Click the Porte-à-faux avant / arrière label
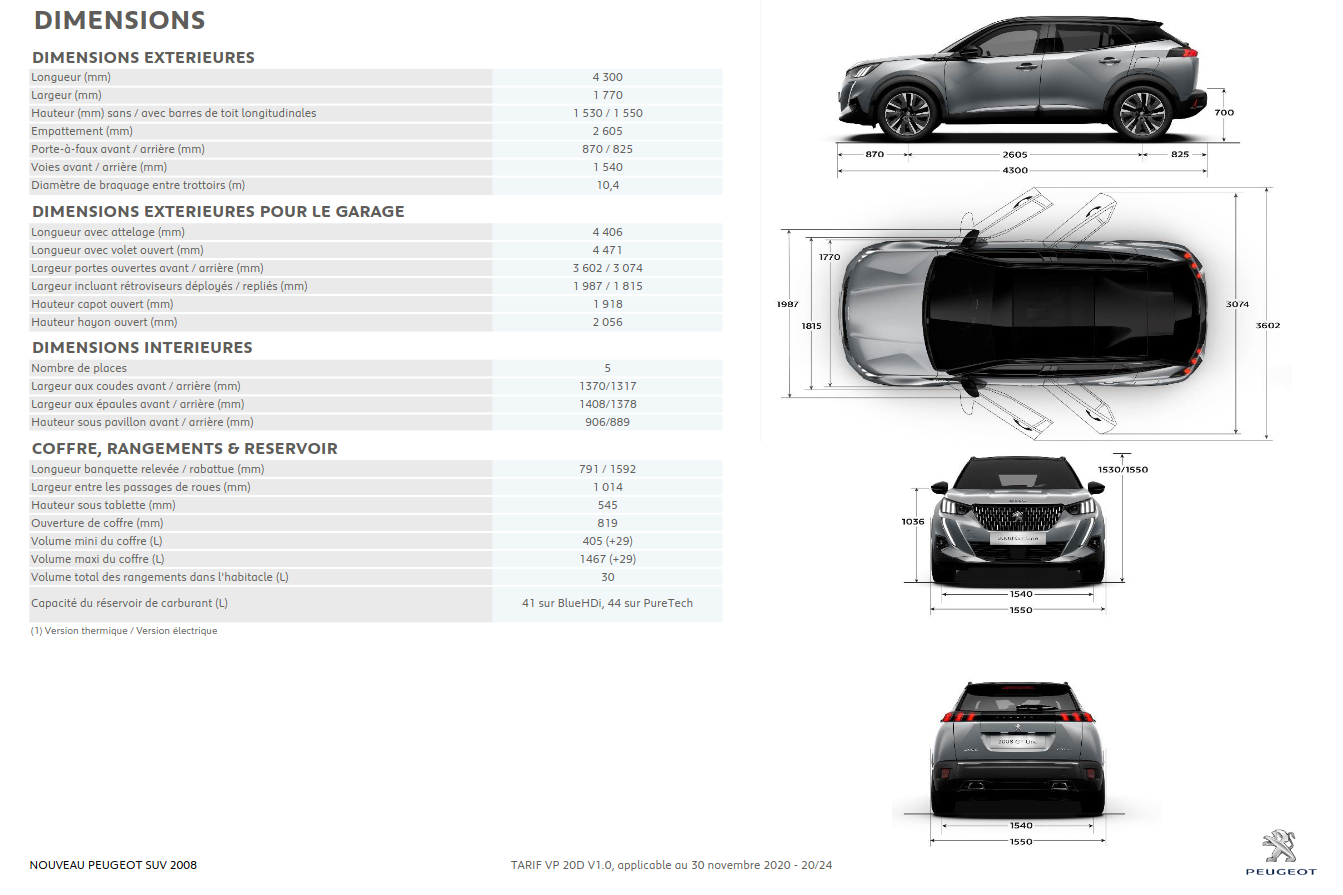The image size is (1343, 895). point(118,149)
